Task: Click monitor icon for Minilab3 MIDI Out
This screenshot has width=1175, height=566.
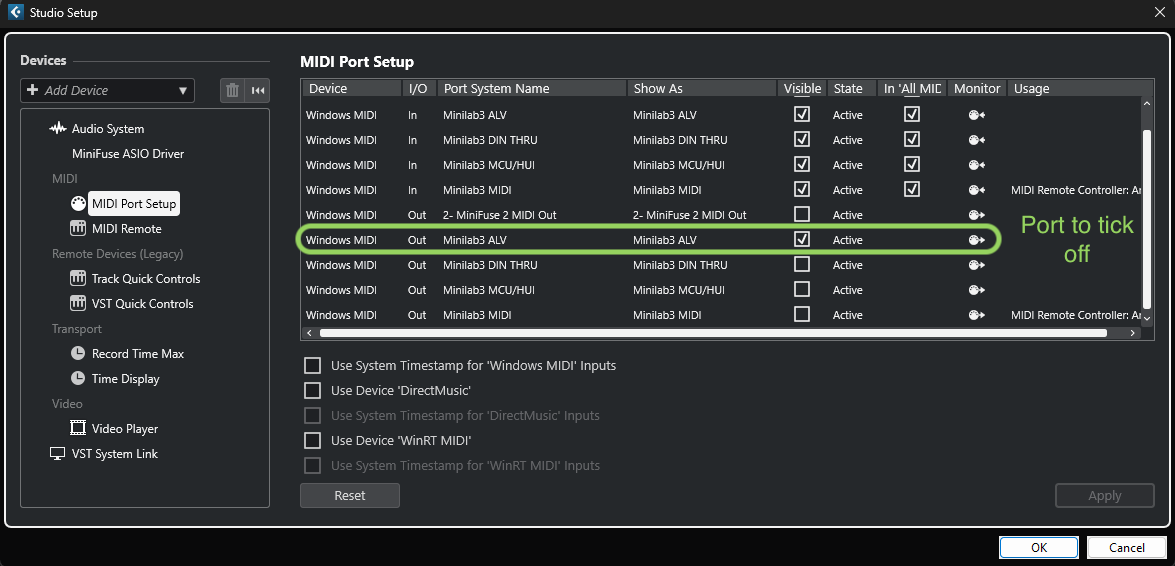Action: 976,315
